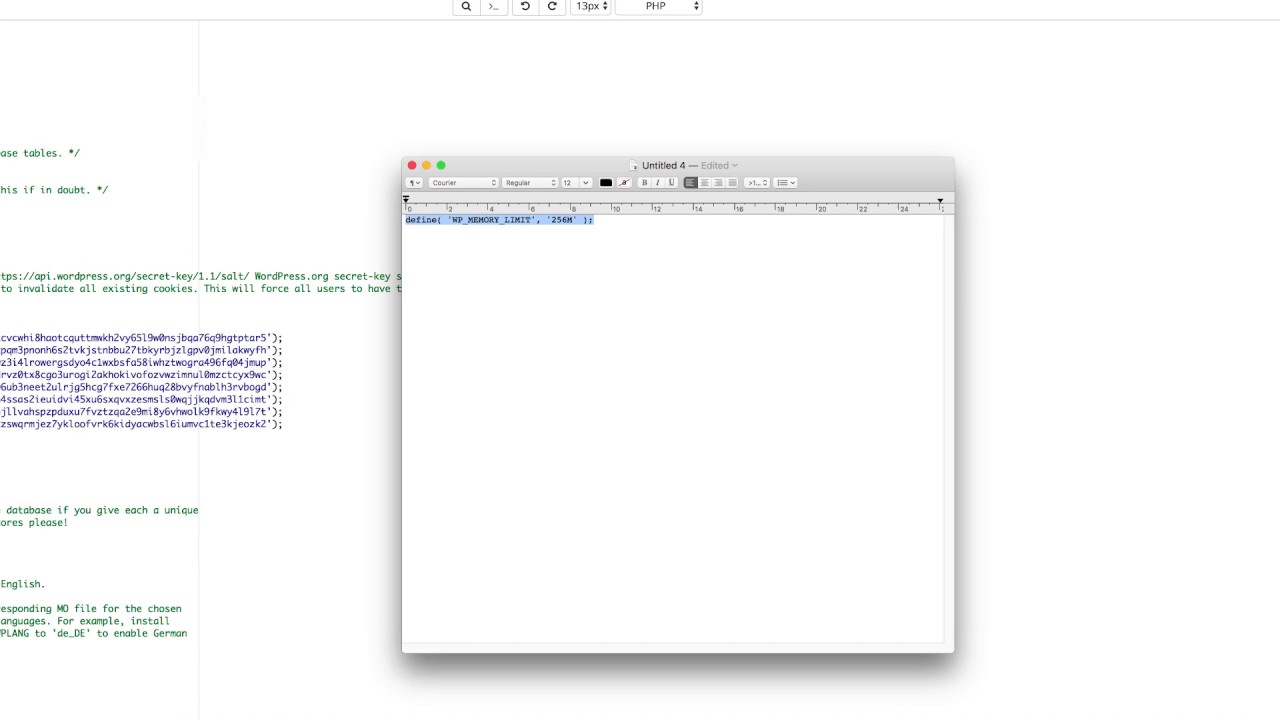Click 'database if you give each a unique' comment
Image resolution: width=1280 pixels, height=720 pixels.
pos(101,510)
